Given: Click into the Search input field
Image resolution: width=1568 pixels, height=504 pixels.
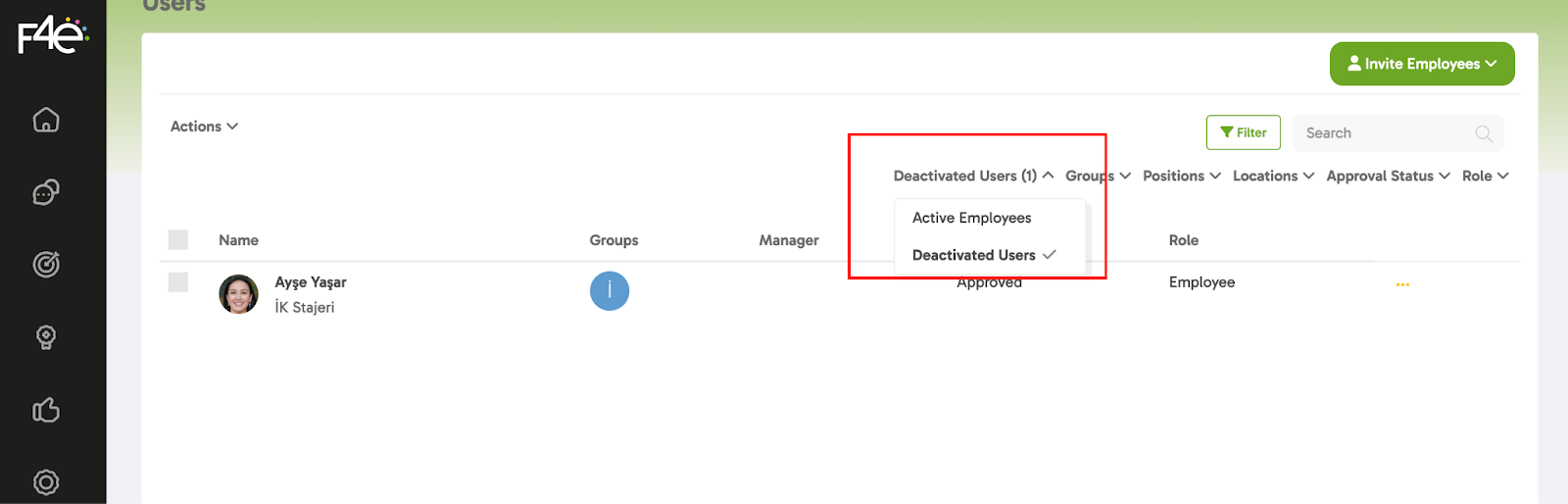Looking at the screenshot, I should [1382, 133].
